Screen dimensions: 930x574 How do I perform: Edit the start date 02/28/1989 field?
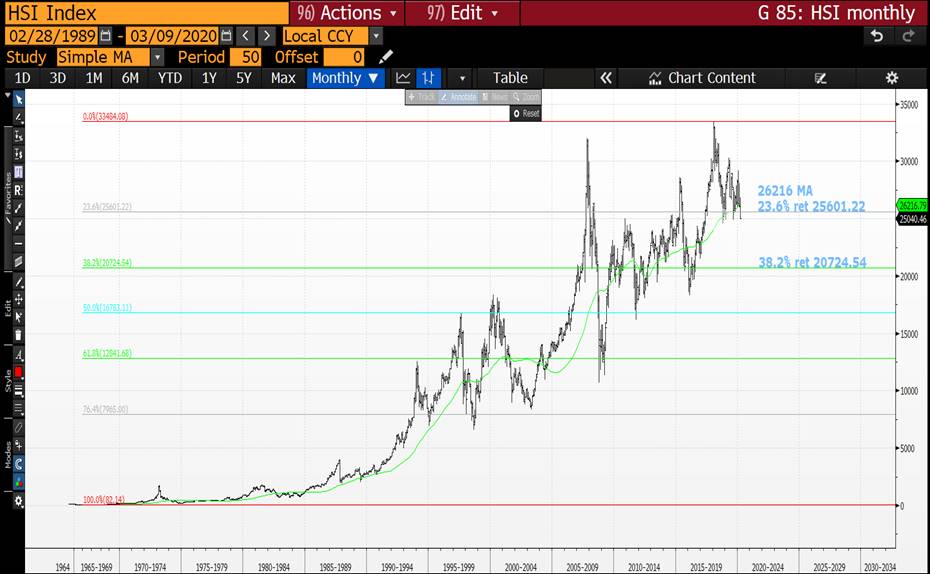coord(52,36)
